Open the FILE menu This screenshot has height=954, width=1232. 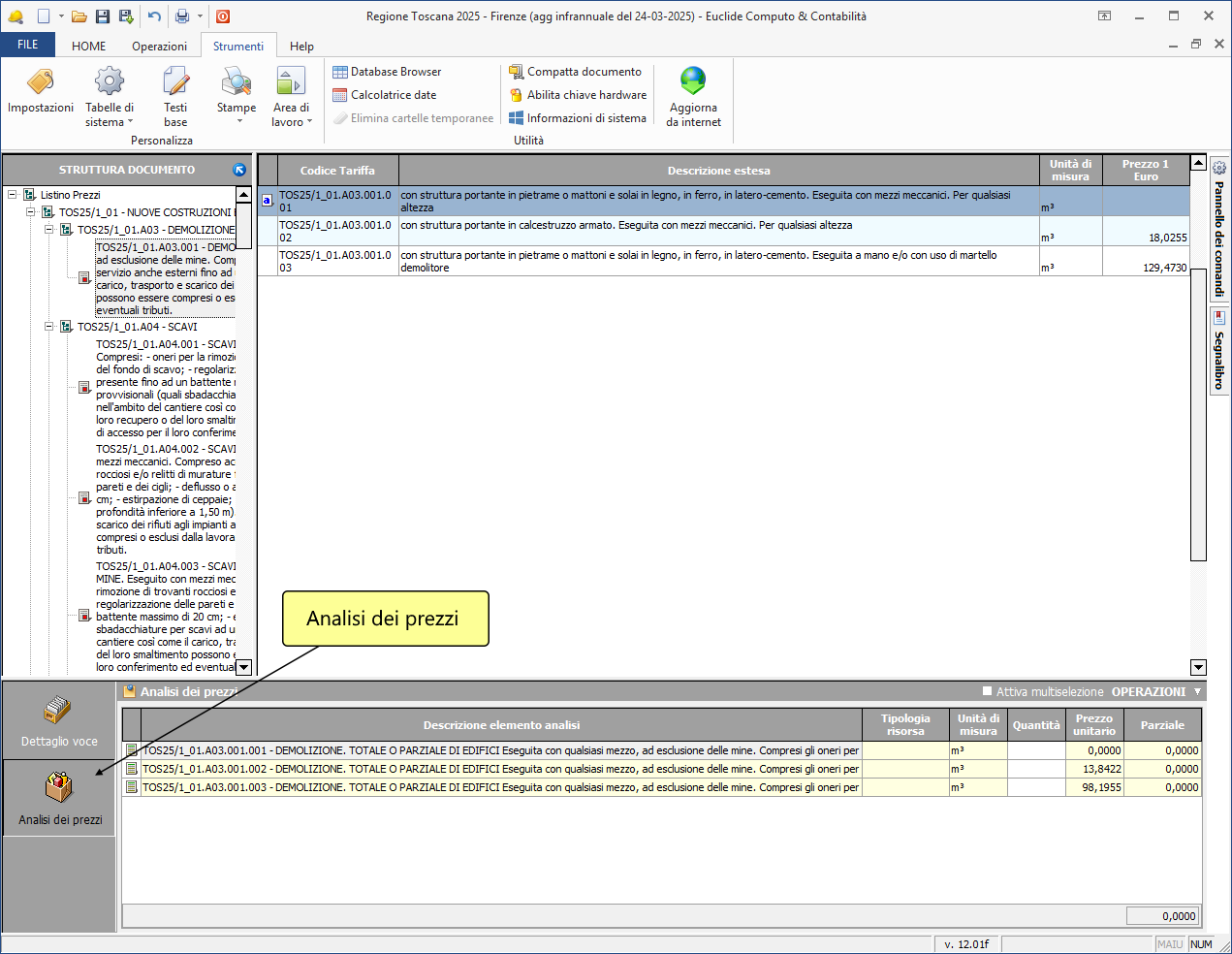(28, 45)
